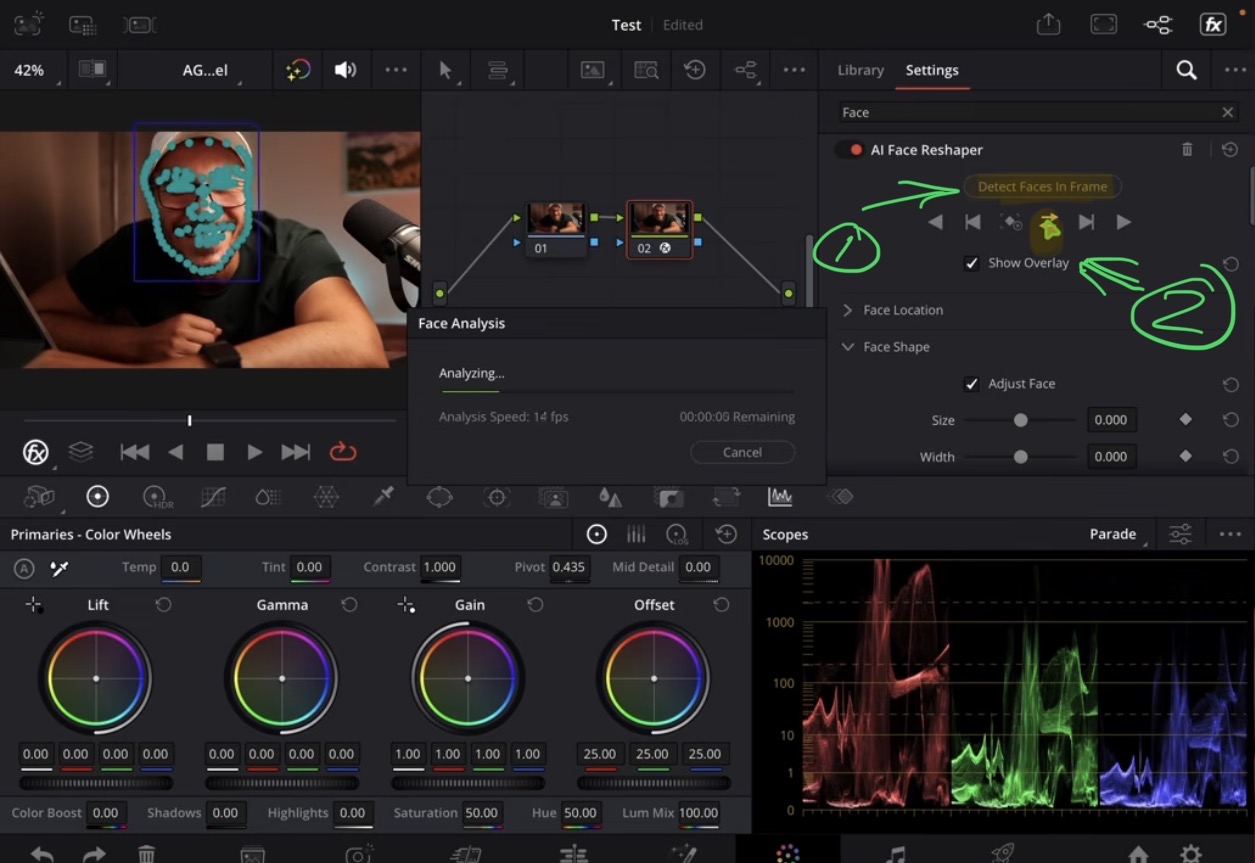Screen dimensions: 1255x863
Task: Select the color picker eyedropper tool
Action: (x=383, y=496)
